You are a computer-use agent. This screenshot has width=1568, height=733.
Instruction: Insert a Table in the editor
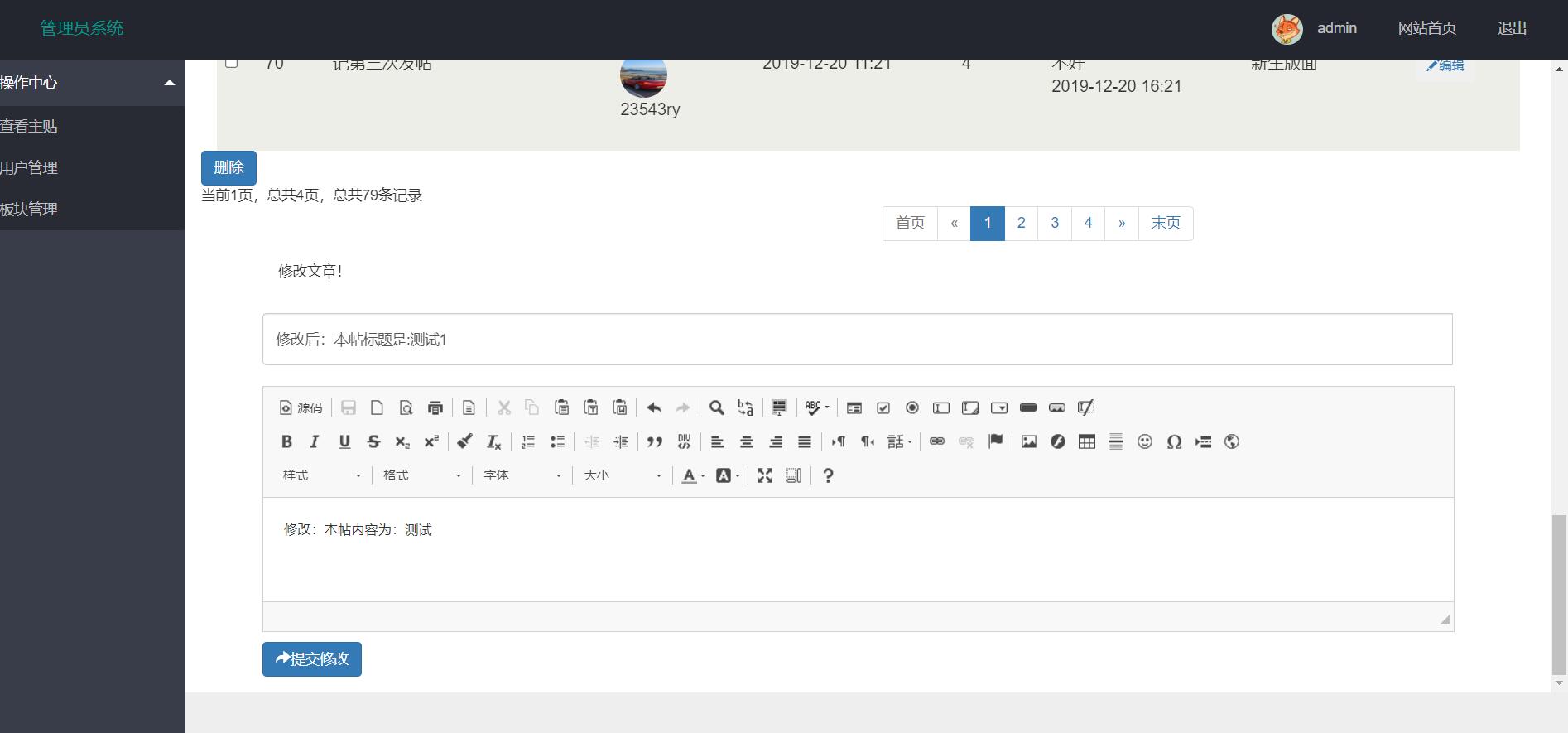click(1087, 441)
